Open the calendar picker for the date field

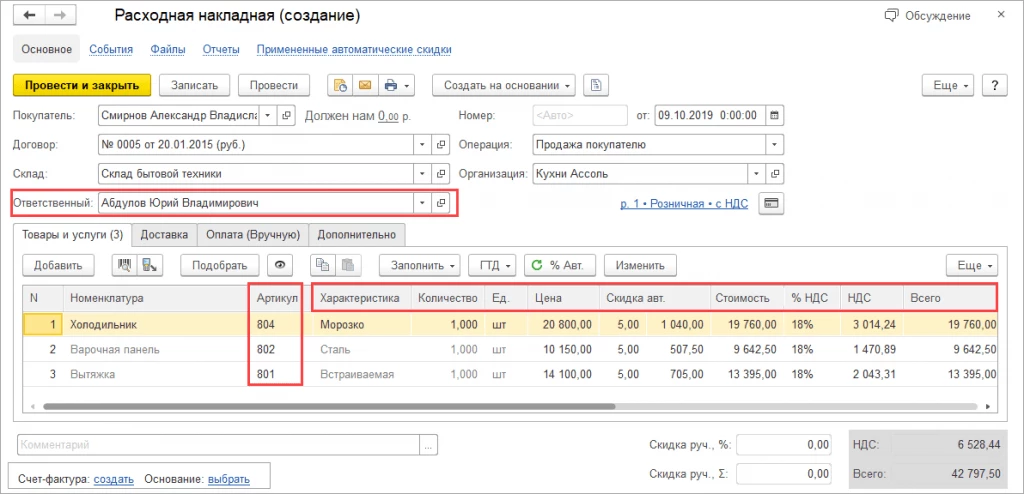[x=775, y=115]
